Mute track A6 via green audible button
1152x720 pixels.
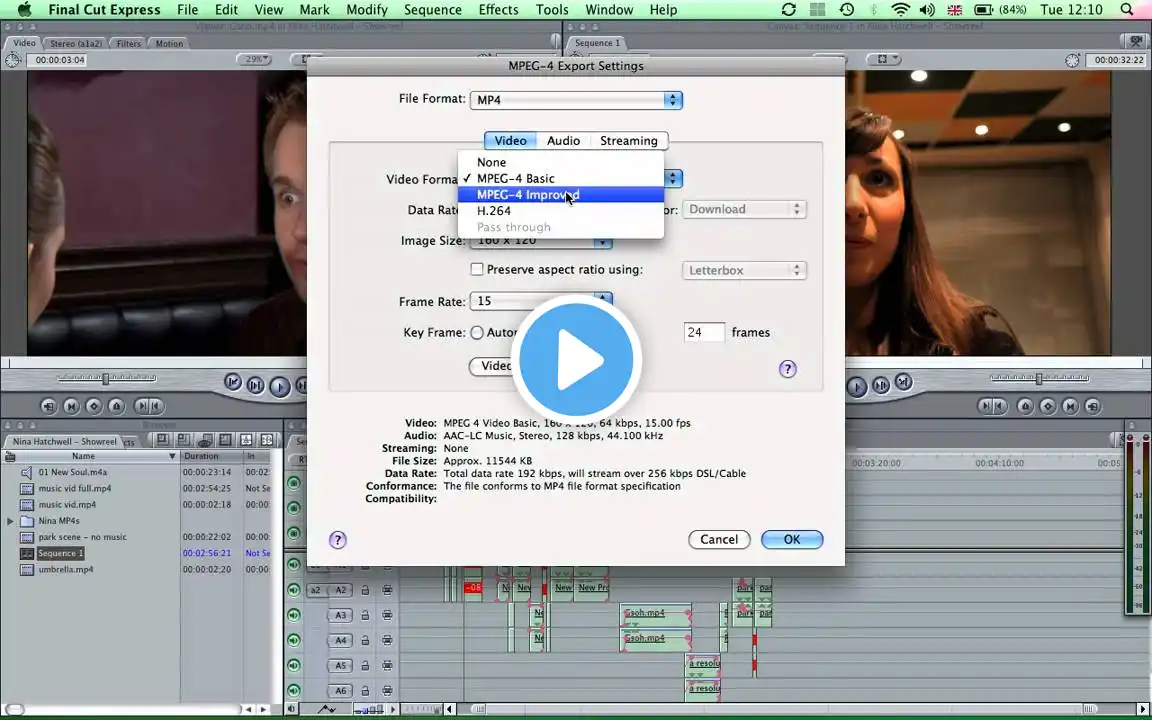click(x=294, y=691)
